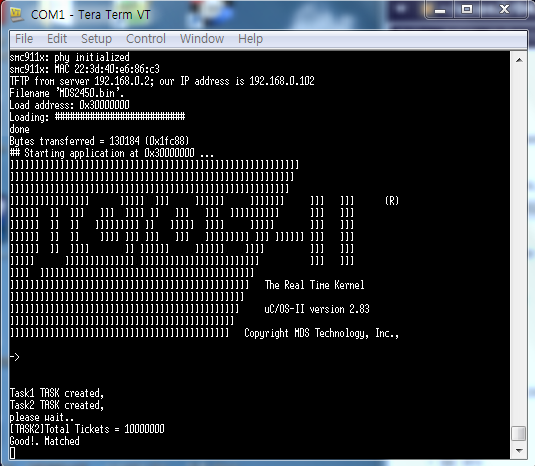Click the MAC address 22:3d:40:e6:86:c3
535x466 pixels.
(x=117, y=69)
